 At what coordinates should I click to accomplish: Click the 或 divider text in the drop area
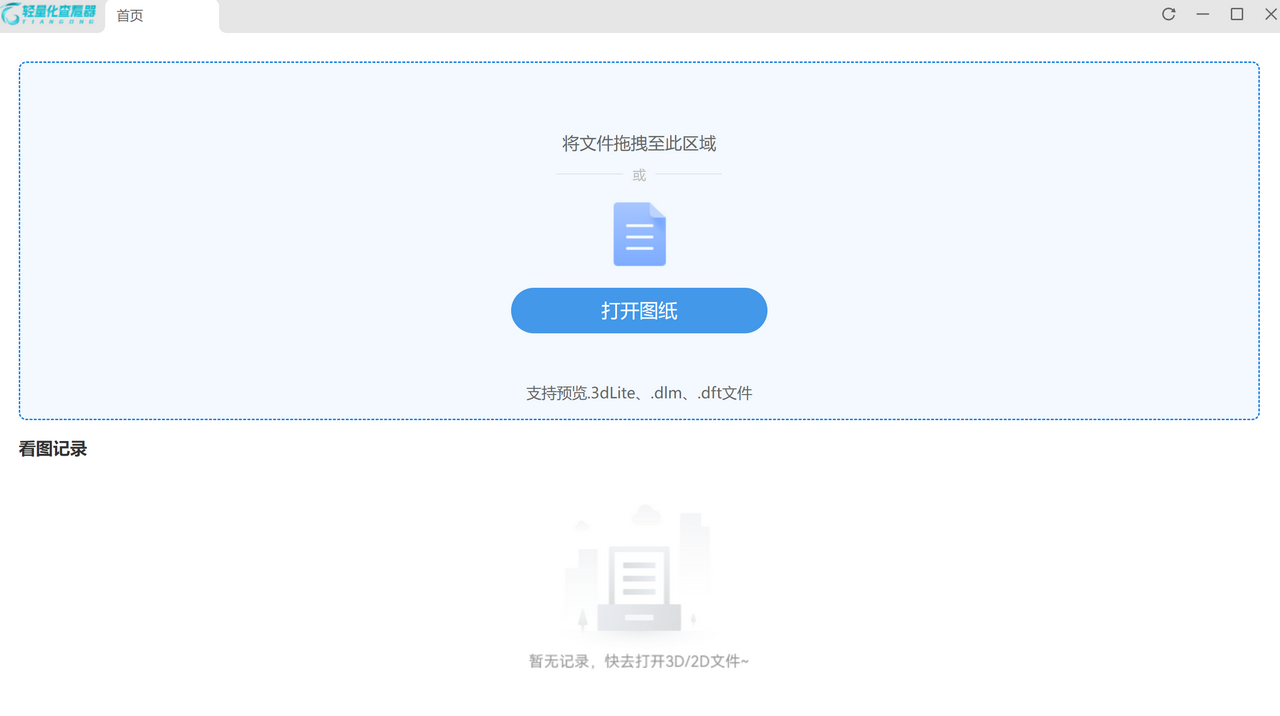639,174
